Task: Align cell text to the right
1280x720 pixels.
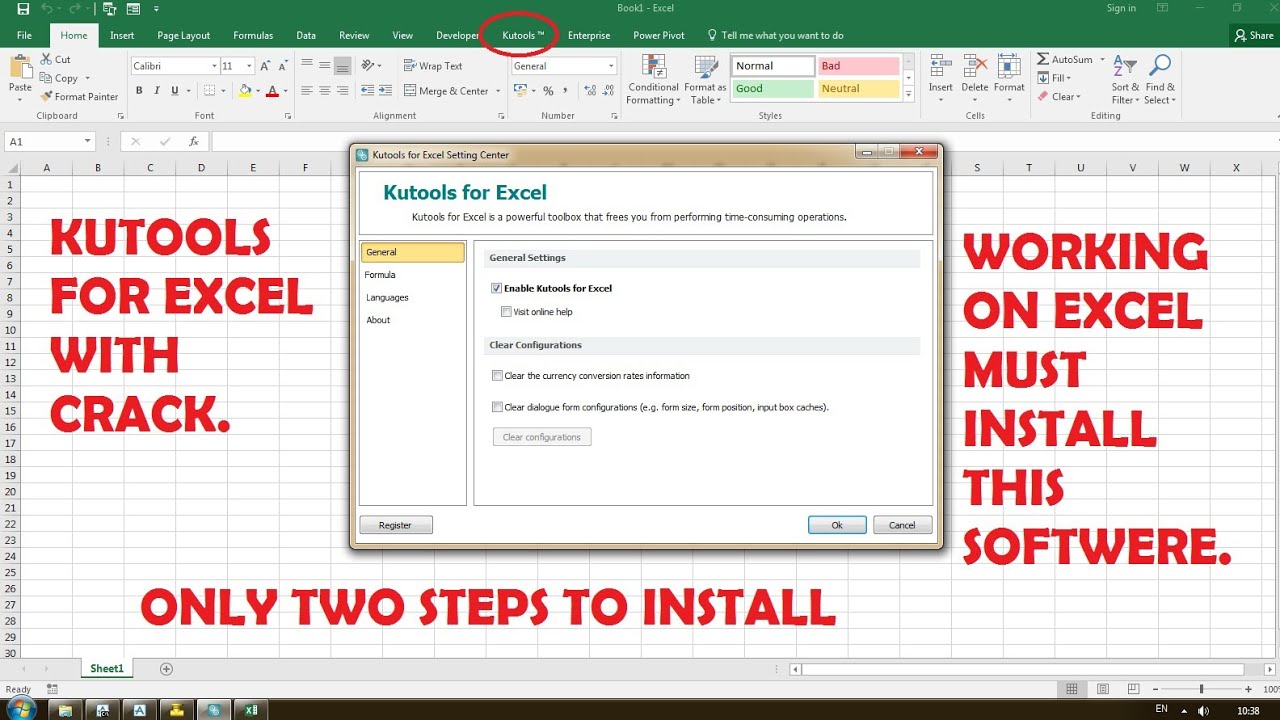Action: (343, 91)
